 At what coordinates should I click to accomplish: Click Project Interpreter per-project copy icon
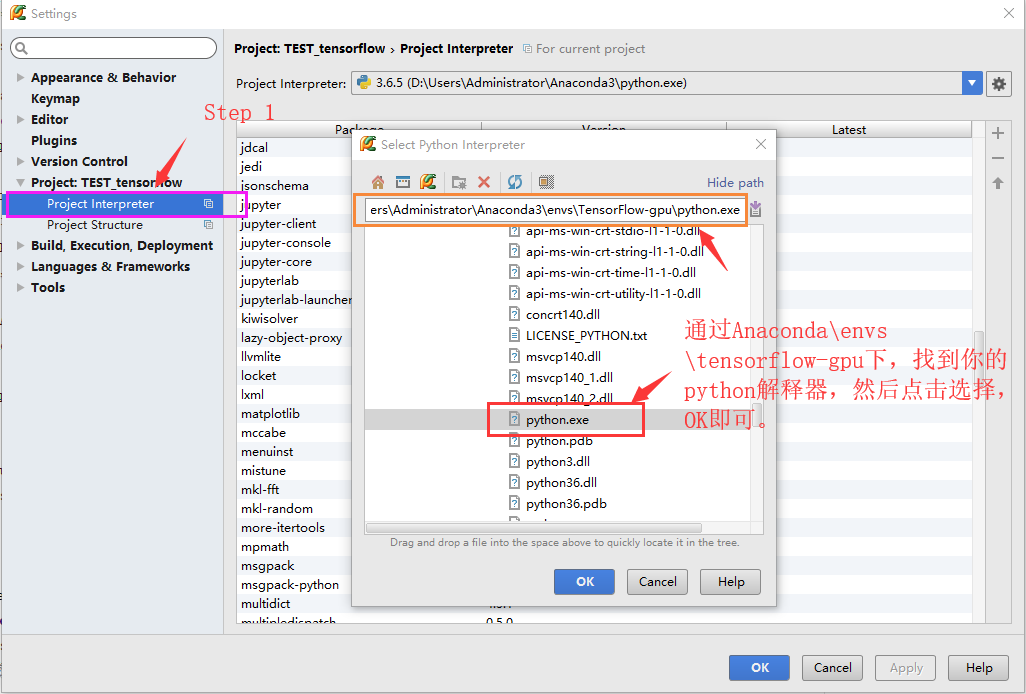point(209,204)
